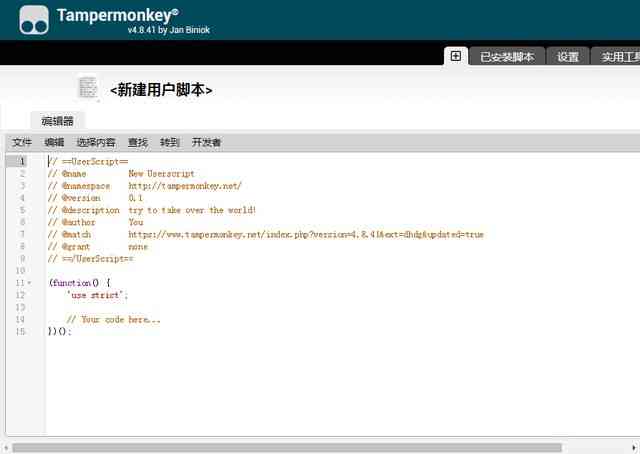Open the 选择内容 menu

pyautogui.click(x=96, y=142)
